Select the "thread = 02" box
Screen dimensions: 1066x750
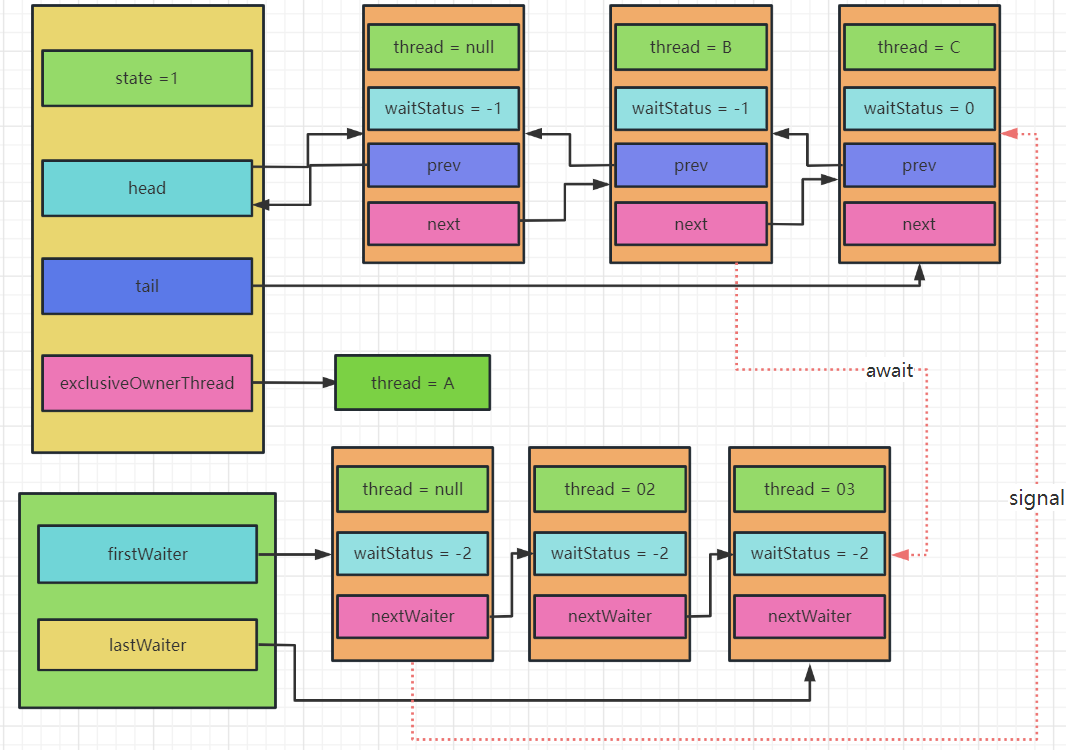pyautogui.click(x=609, y=489)
